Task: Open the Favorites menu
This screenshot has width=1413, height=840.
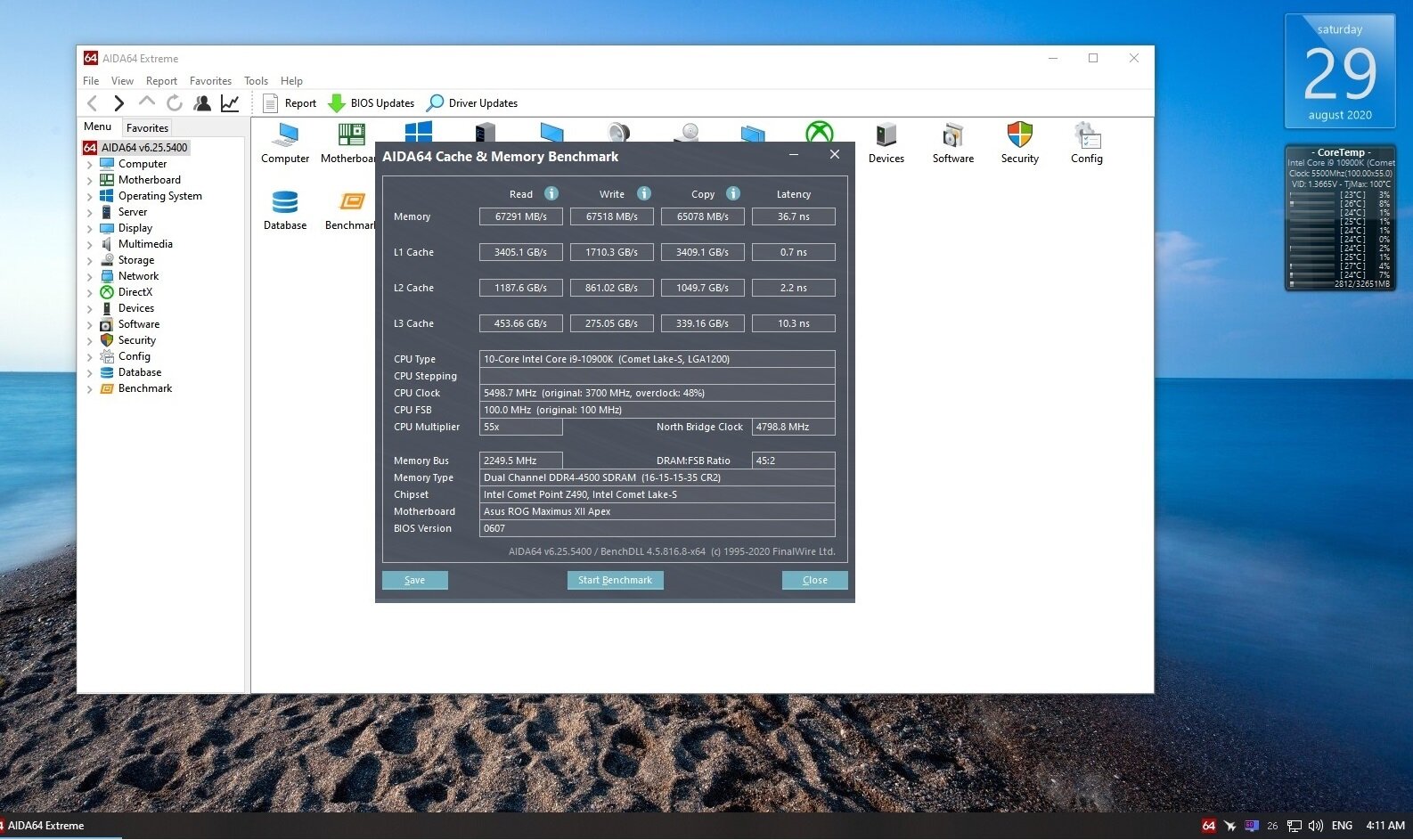Action: [210, 81]
